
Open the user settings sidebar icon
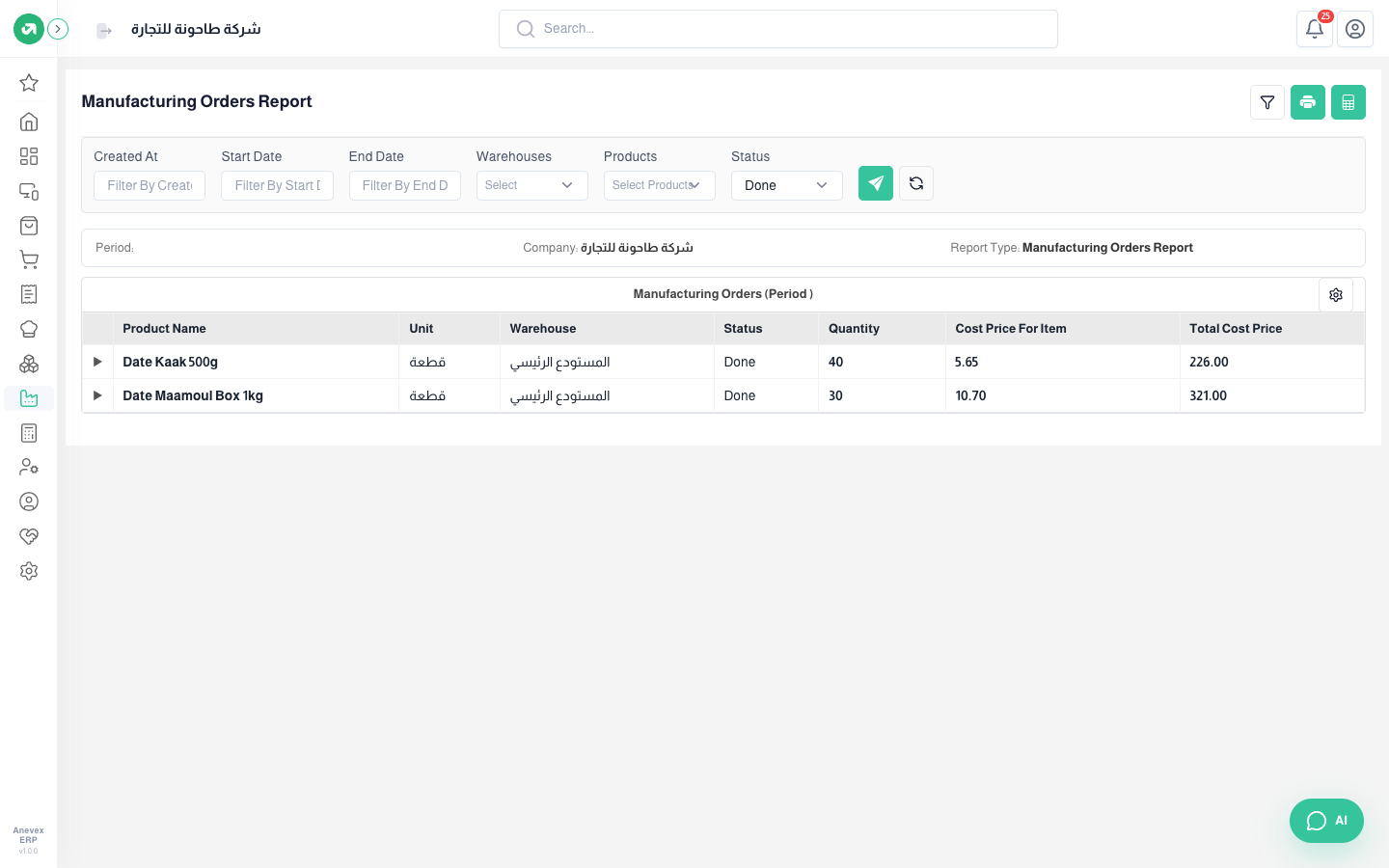[x=29, y=467]
